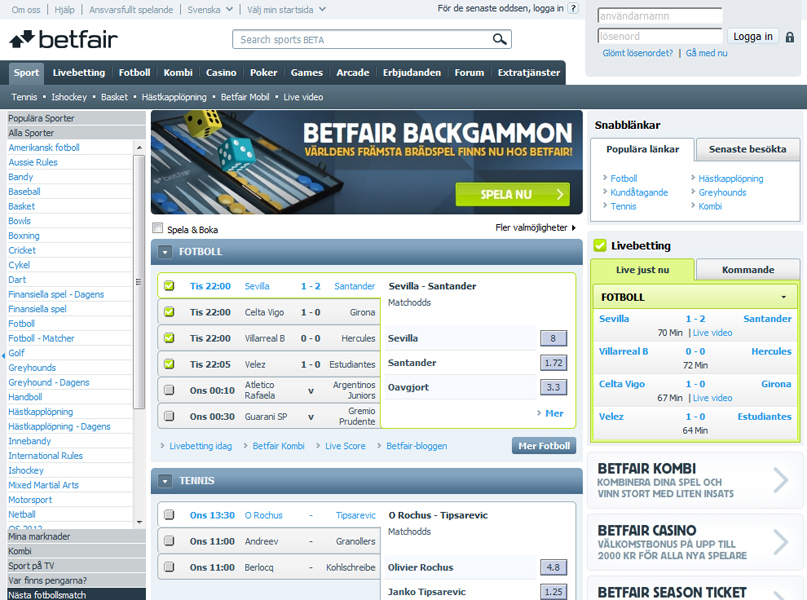807x600 pixels.
Task: Click the Janko Tipsarevic odds 1.25
Action: pyautogui.click(x=553, y=592)
